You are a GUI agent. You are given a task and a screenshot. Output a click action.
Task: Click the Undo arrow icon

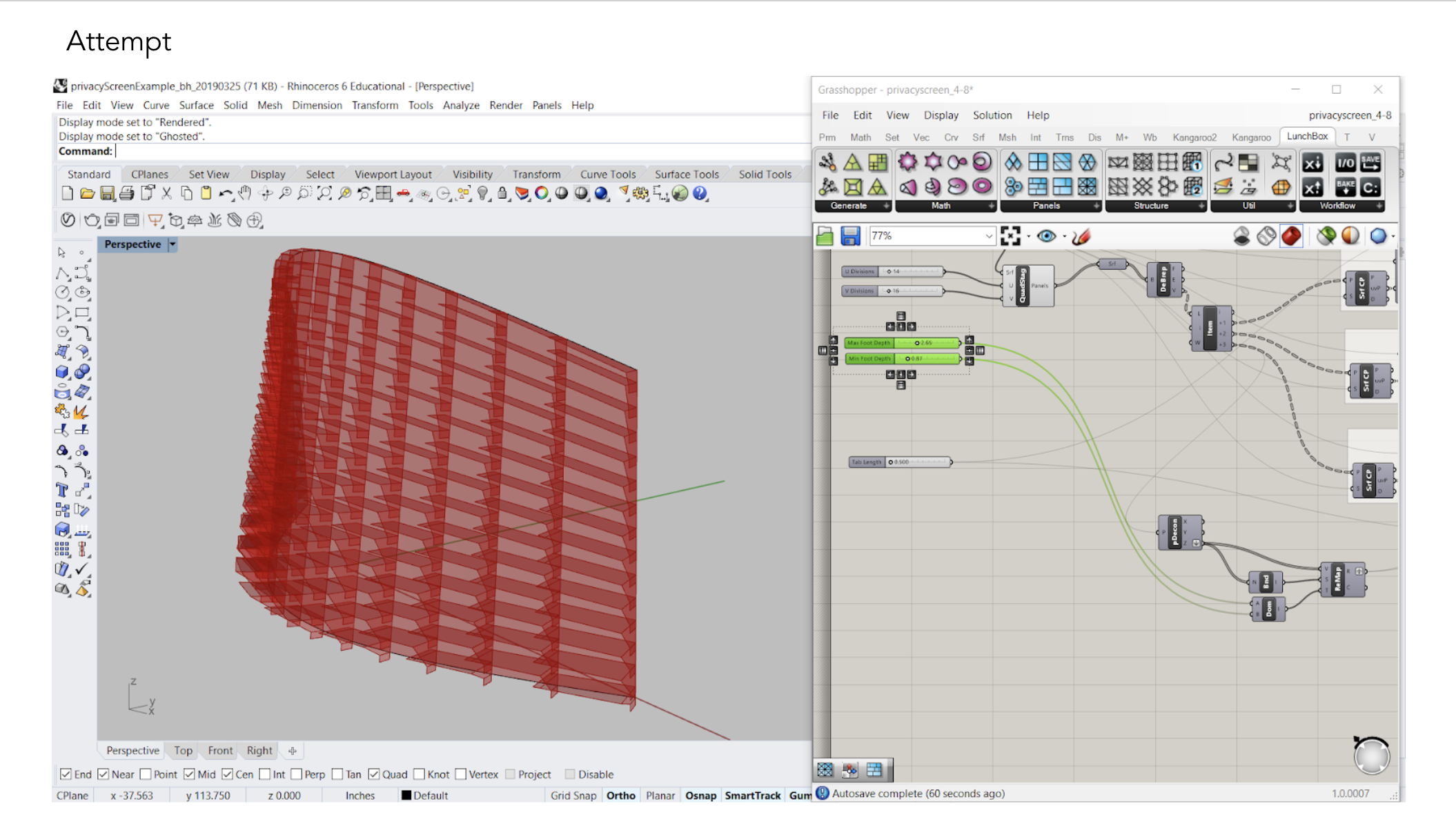(x=225, y=194)
